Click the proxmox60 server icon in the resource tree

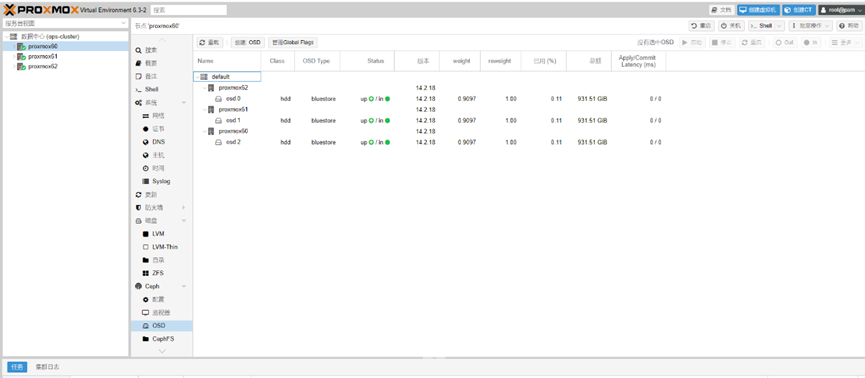click(22, 47)
